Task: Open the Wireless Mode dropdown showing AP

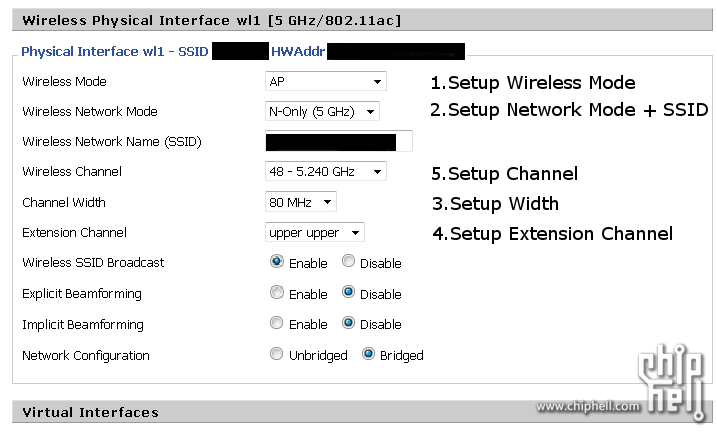Action: pyautogui.click(x=326, y=81)
